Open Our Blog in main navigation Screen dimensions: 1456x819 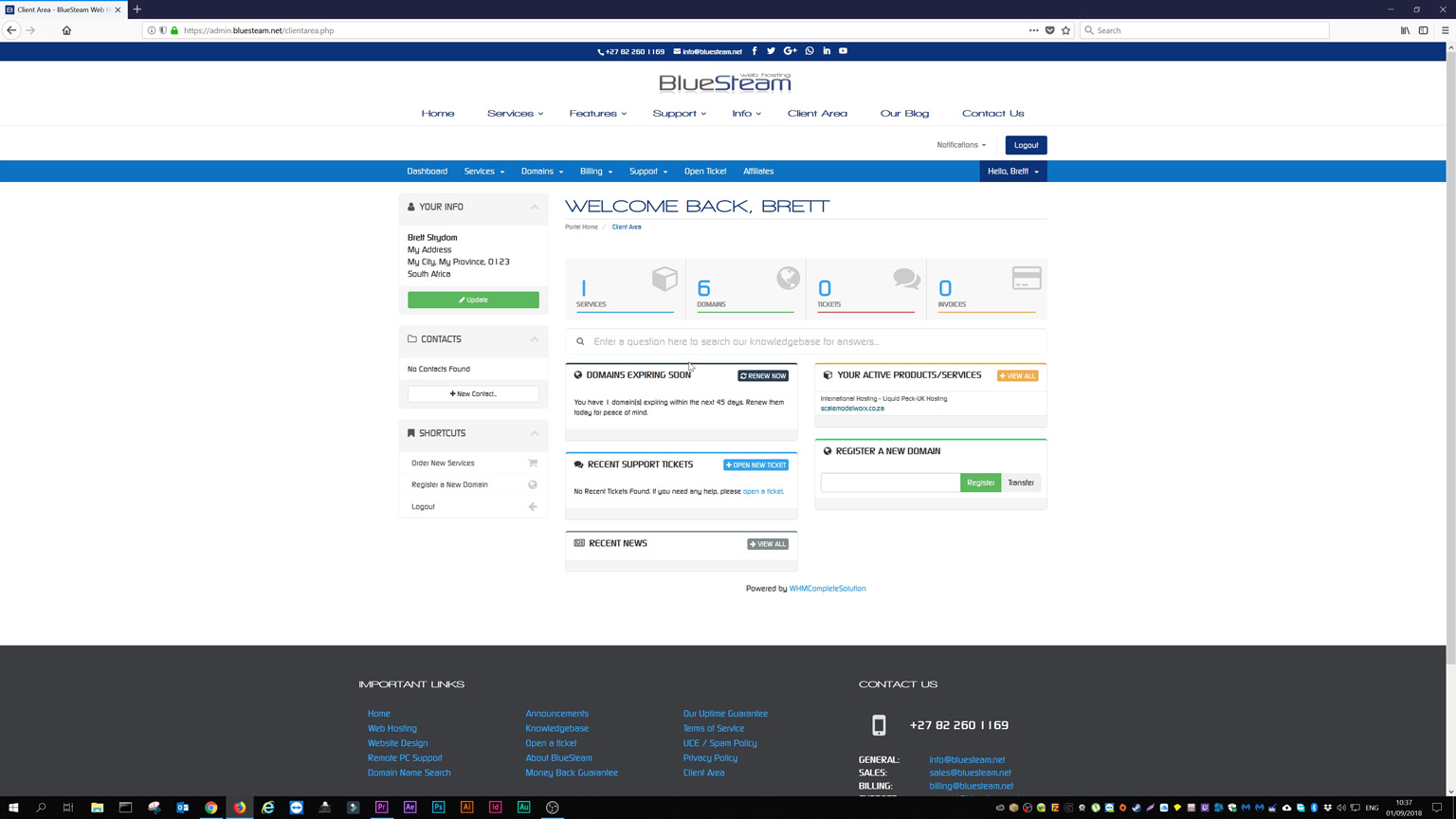pos(904,114)
